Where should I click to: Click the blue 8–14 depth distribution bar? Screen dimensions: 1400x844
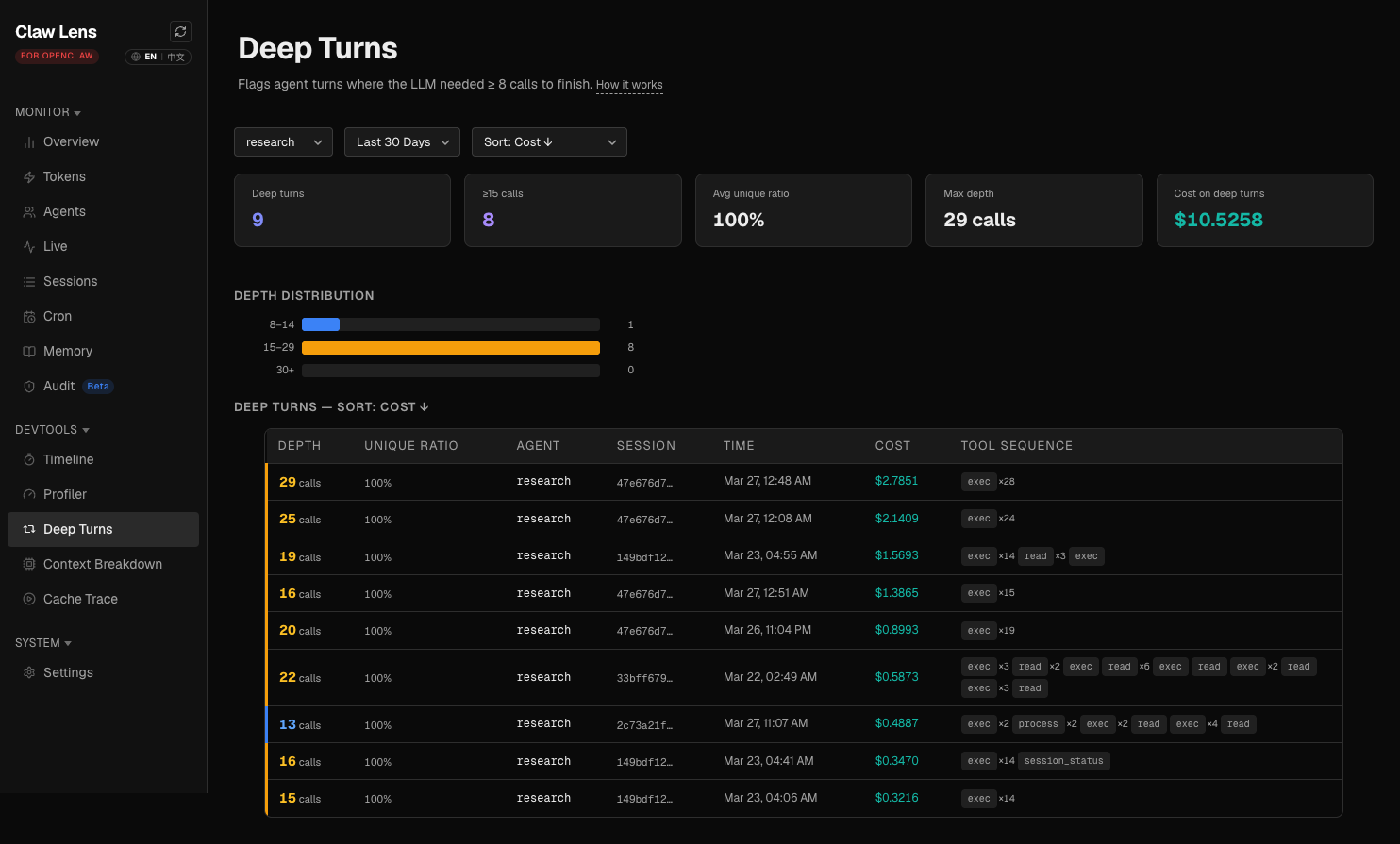(x=321, y=324)
